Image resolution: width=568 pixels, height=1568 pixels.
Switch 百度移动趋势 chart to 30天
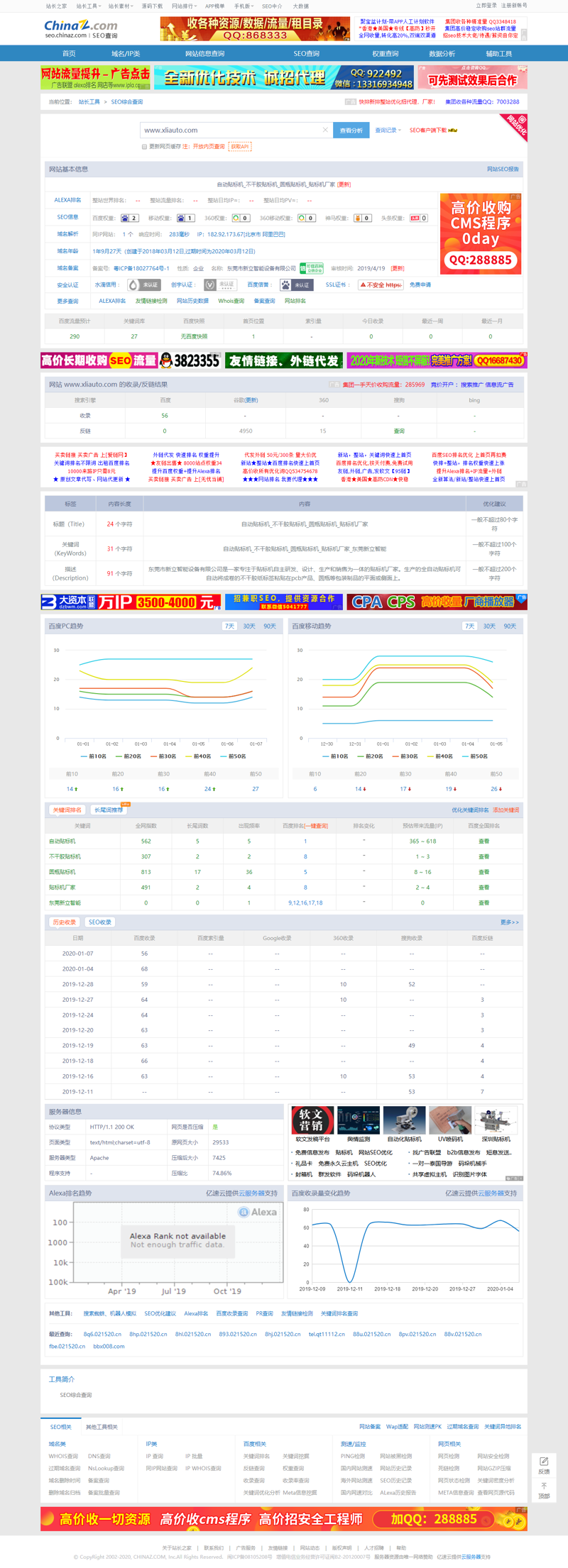click(489, 626)
